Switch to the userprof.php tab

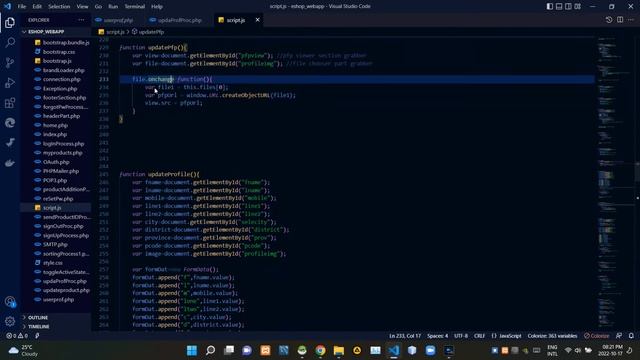pyautogui.click(x=118, y=20)
